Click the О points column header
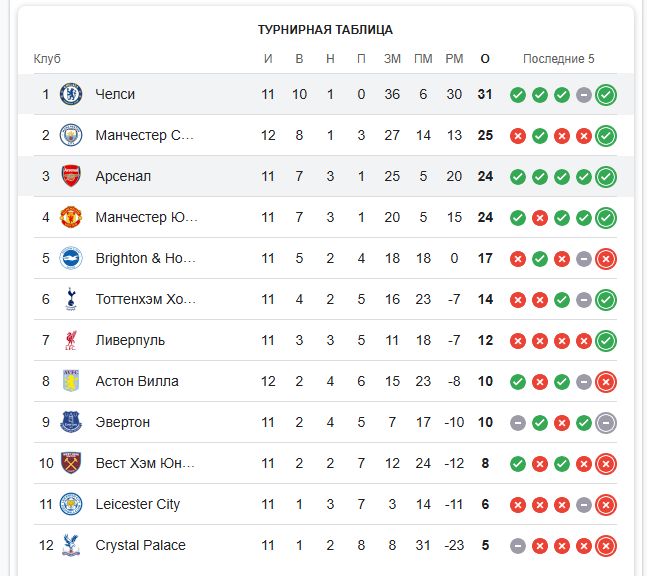The image size is (647, 576). (485, 59)
